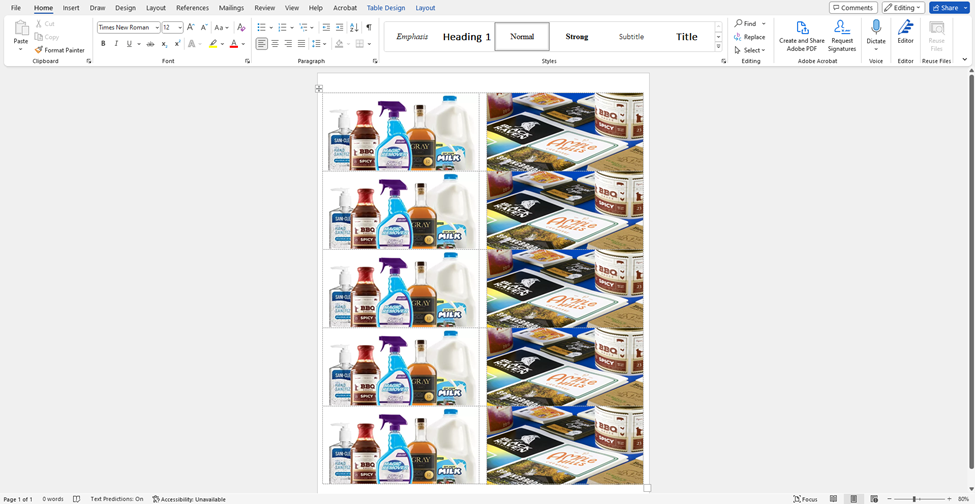The height and width of the screenshot is (504, 975).
Task: Click the Paste clipboard icon
Action: 21,29
